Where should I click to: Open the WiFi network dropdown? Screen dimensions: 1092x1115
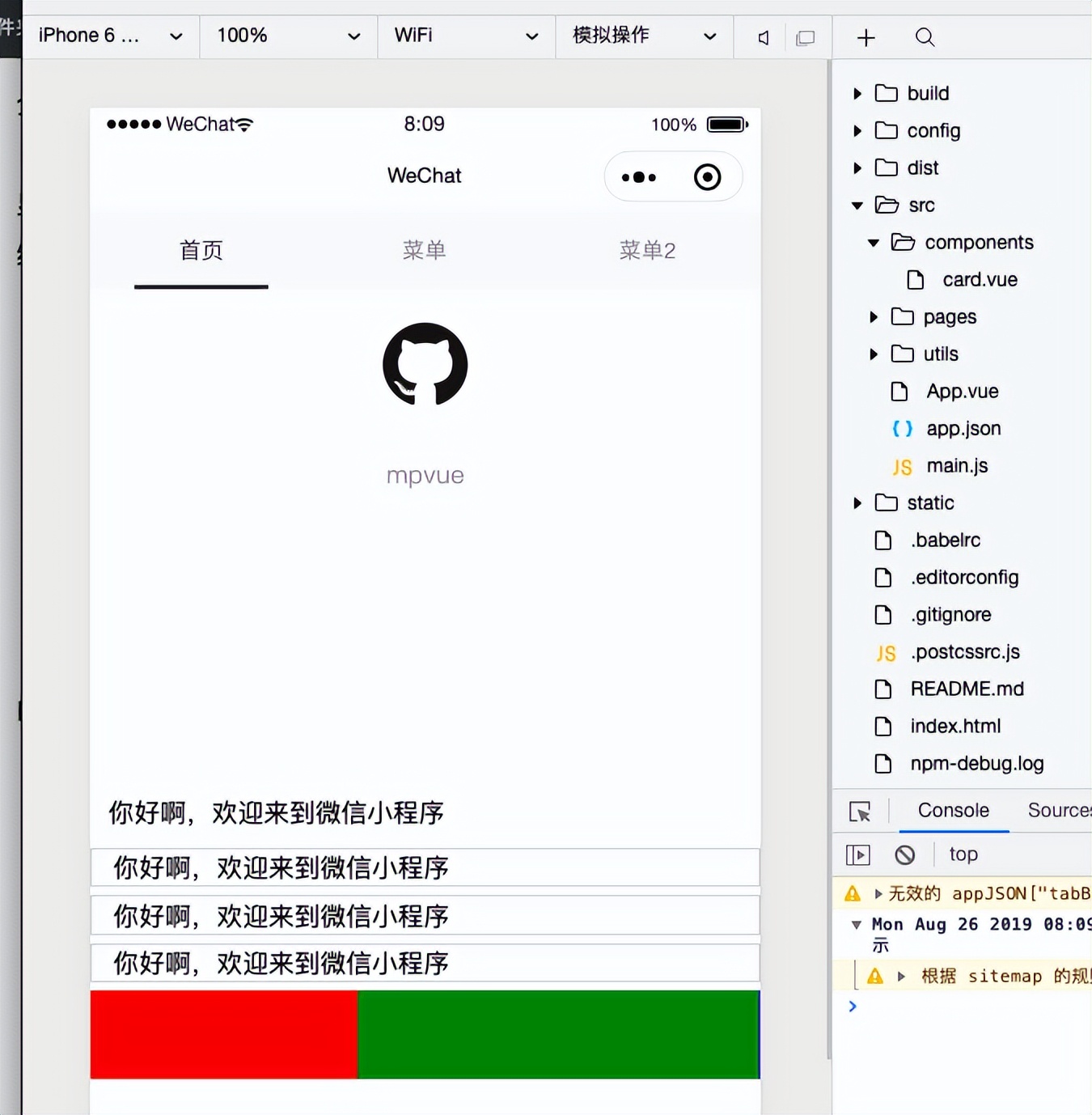click(465, 36)
